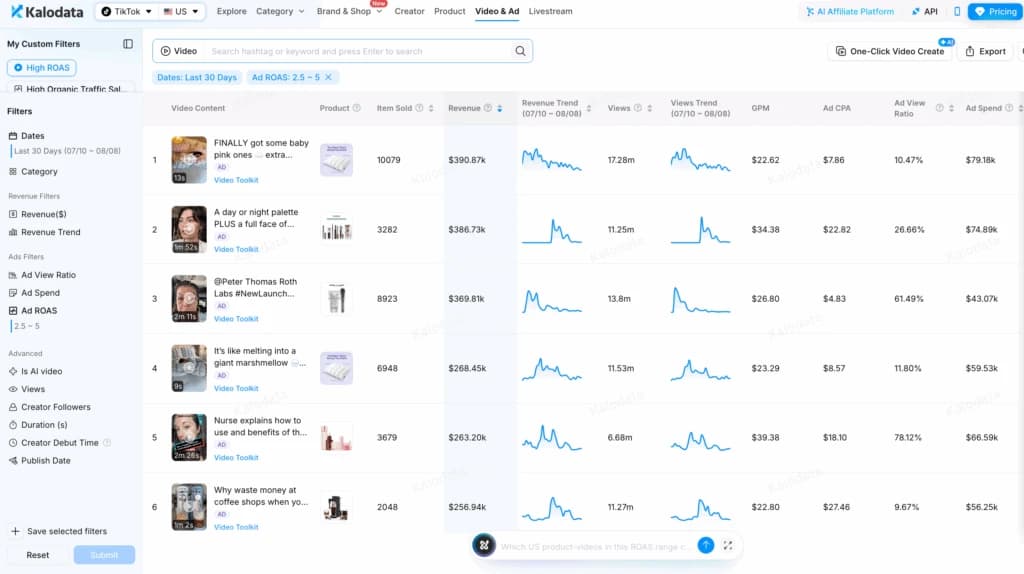
Task: Open the Video search type selector
Action: (x=179, y=51)
